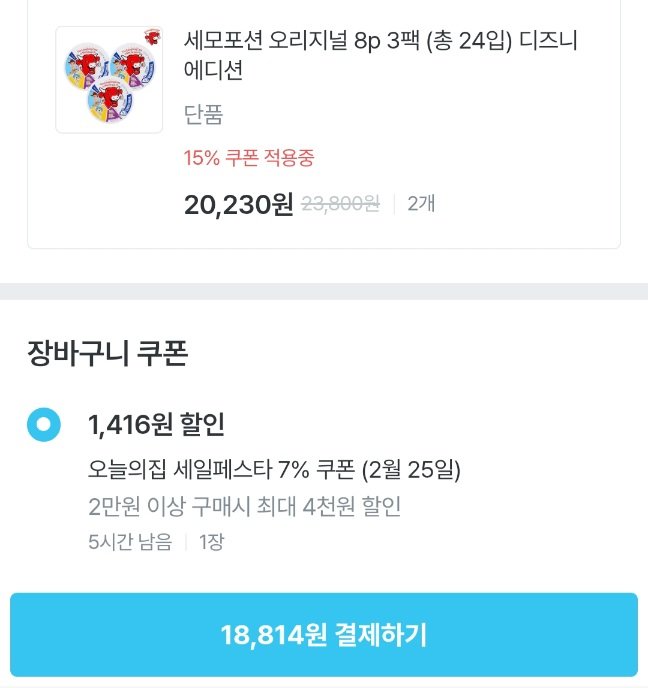The image size is (648, 688).
Task: Click empty space right of 2개 in the card
Action: (530, 204)
